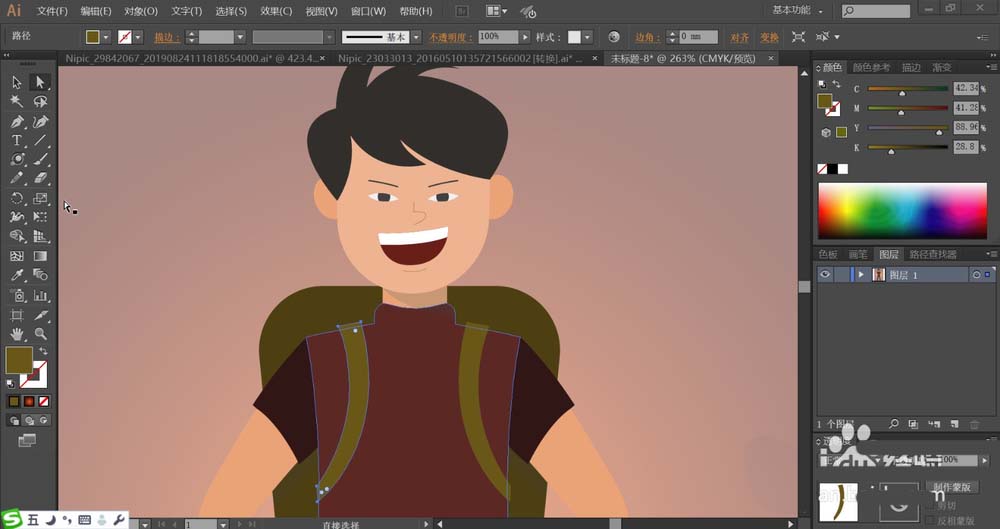Open the stroke weight dropdown

click(240, 37)
